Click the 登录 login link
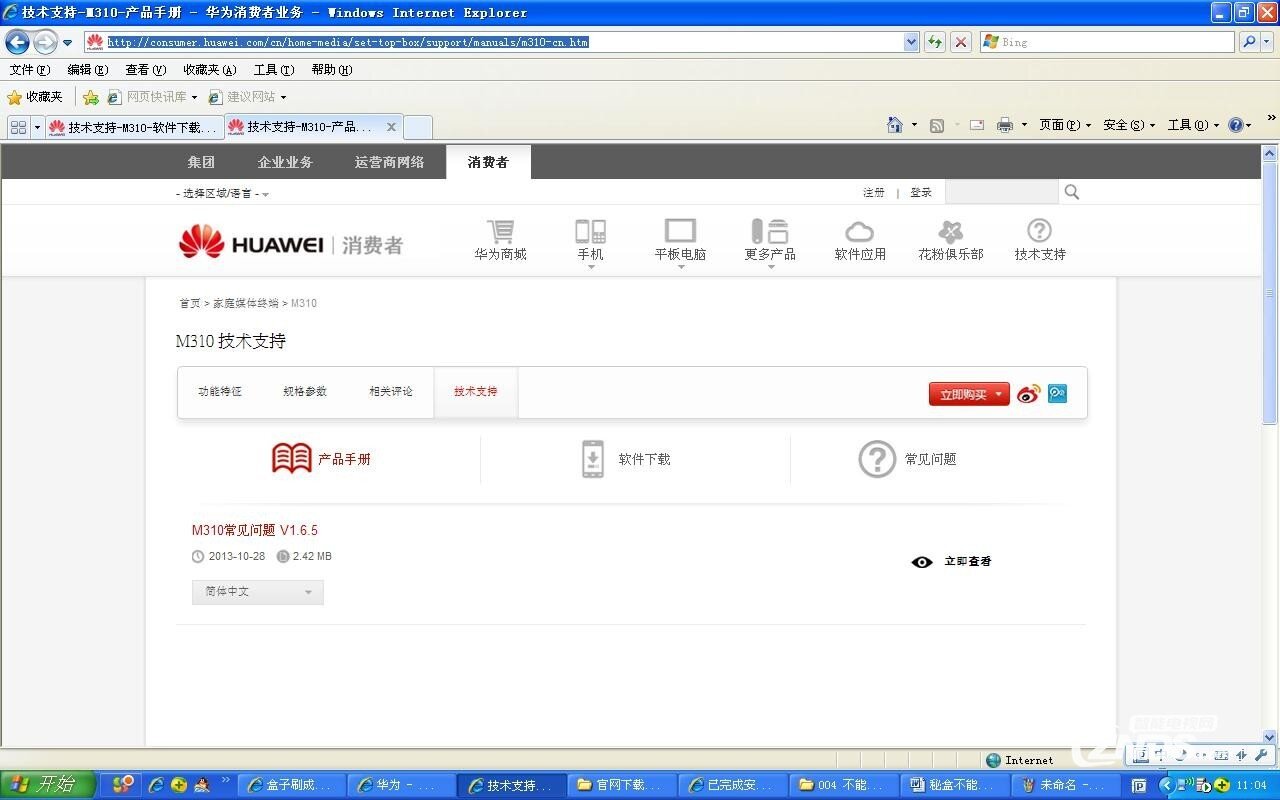The image size is (1280, 800). 921,192
